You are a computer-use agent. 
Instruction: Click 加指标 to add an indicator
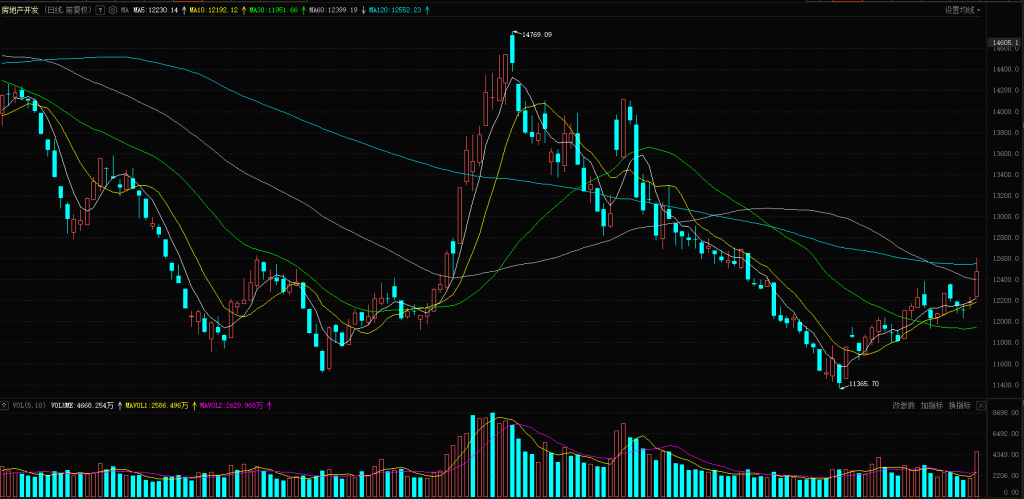pos(932,406)
